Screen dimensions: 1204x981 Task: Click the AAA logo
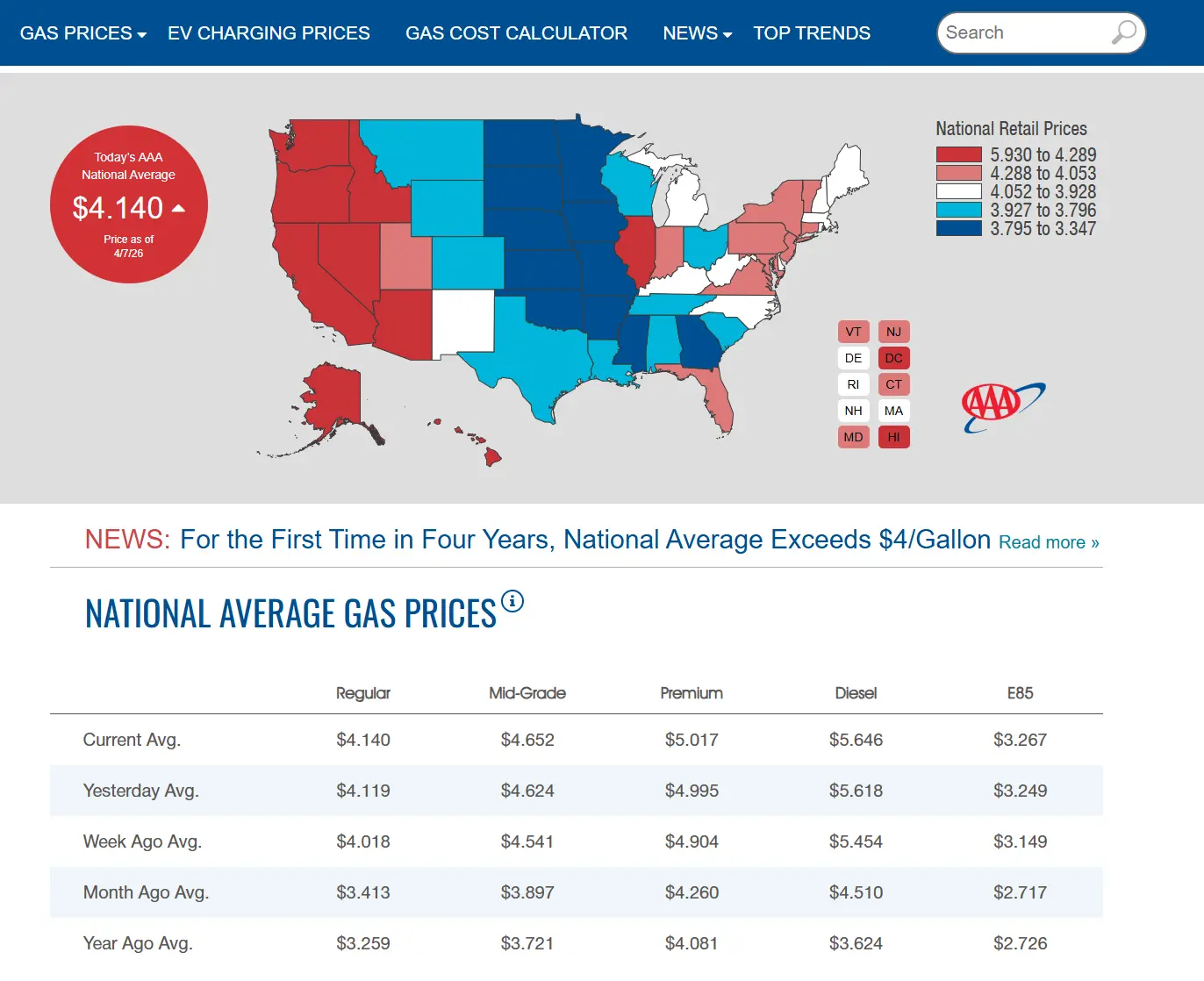1003,406
